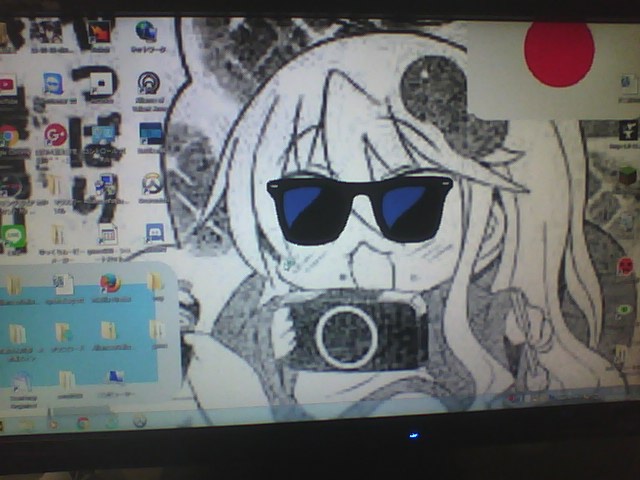Open the computer-with-disc installer shortcut

point(105,185)
